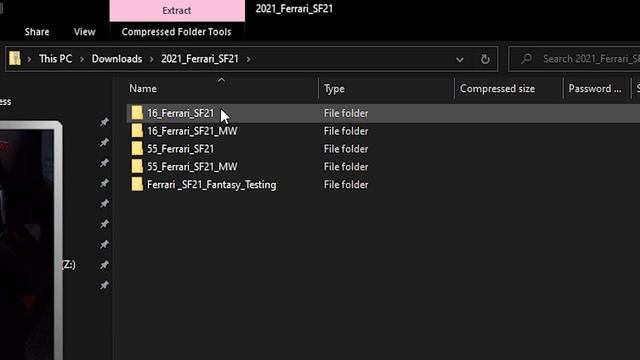Image resolution: width=640 pixels, height=360 pixels.
Task: Go to the Downloads breadcrumb
Action: [117, 59]
